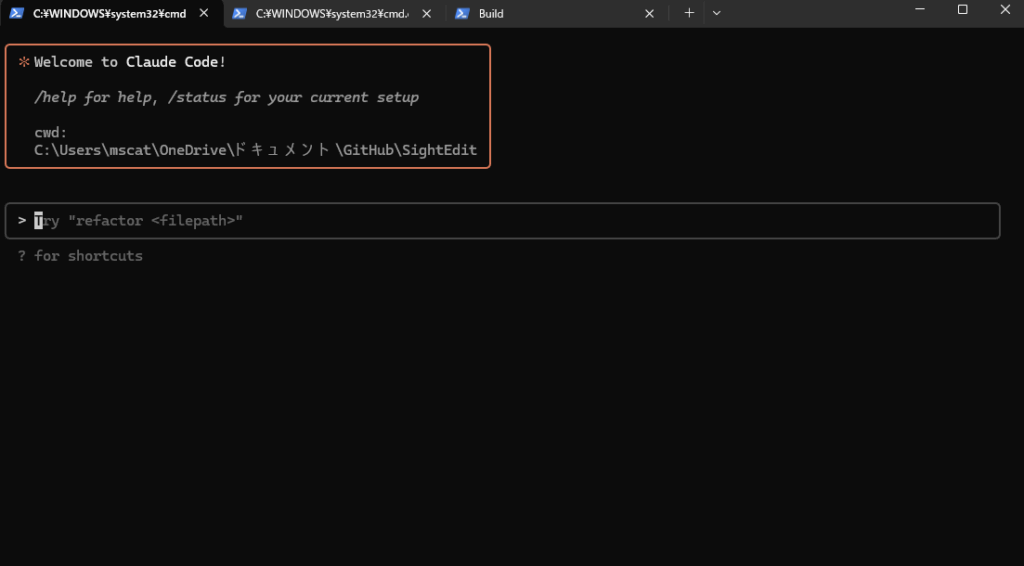Click the PowerShell icon on the first tab
Screen dimensions: 1024x566
coord(17,14)
